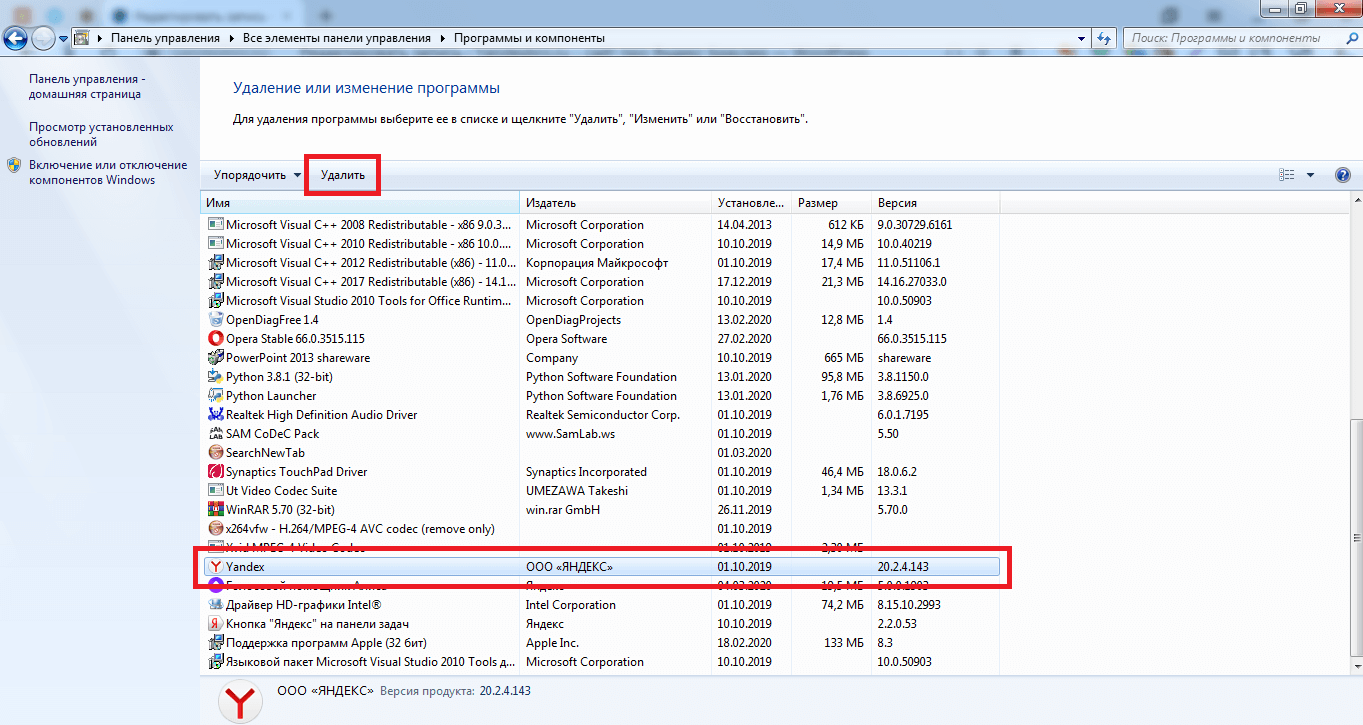1363x725 pixels.
Task: Sort by the Размер column header
Action: click(831, 203)
